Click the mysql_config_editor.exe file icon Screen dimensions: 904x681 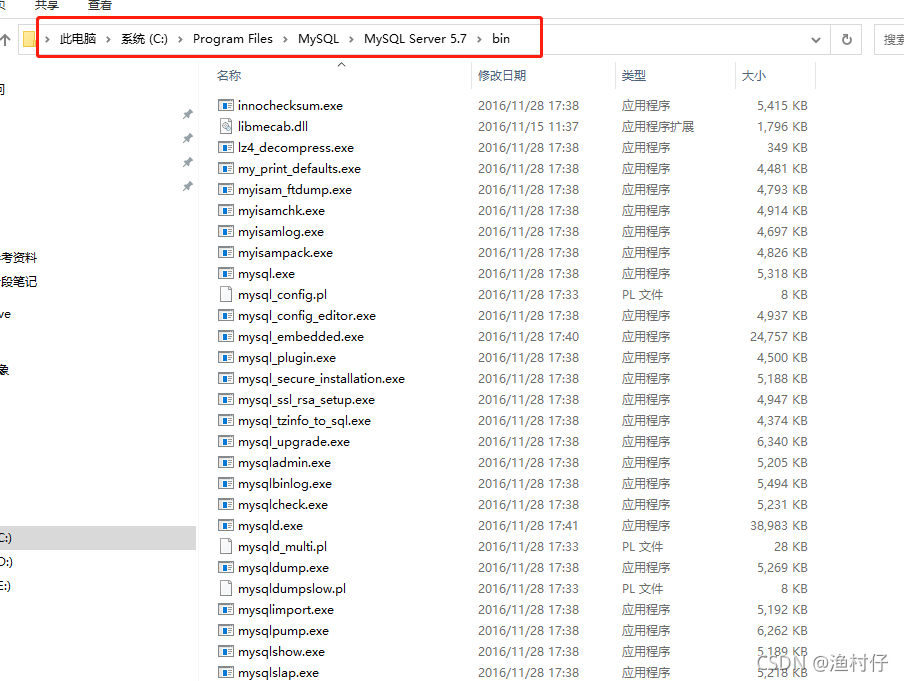(225, 315)
